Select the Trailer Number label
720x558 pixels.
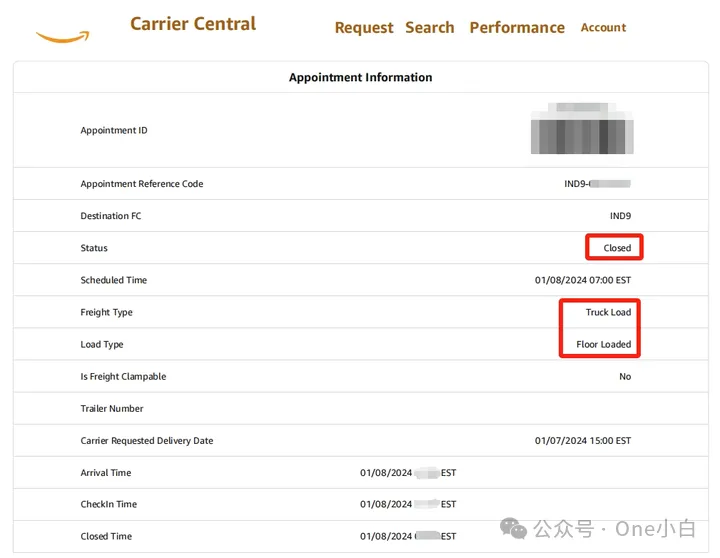click(x=112, y=409)
